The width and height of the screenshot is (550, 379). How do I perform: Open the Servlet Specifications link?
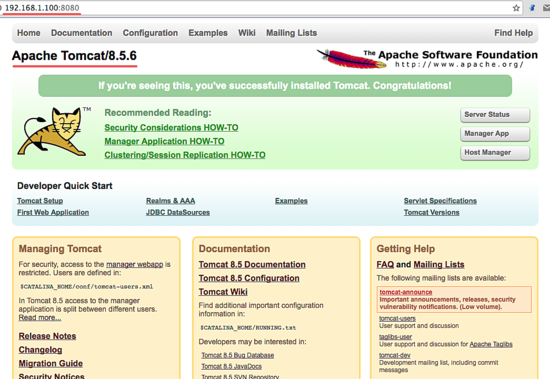tap(440, 201)
